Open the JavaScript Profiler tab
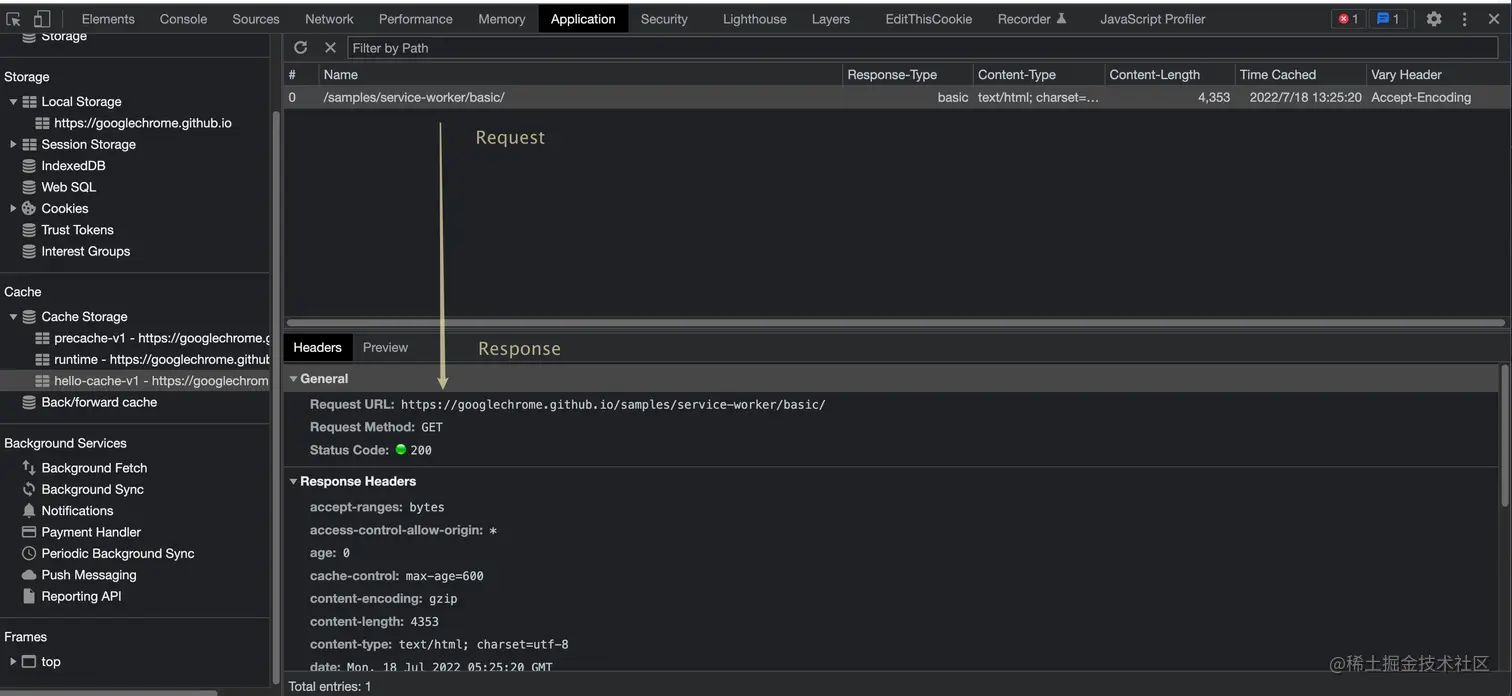The image size is (1512, 696). click(1153, 19)
